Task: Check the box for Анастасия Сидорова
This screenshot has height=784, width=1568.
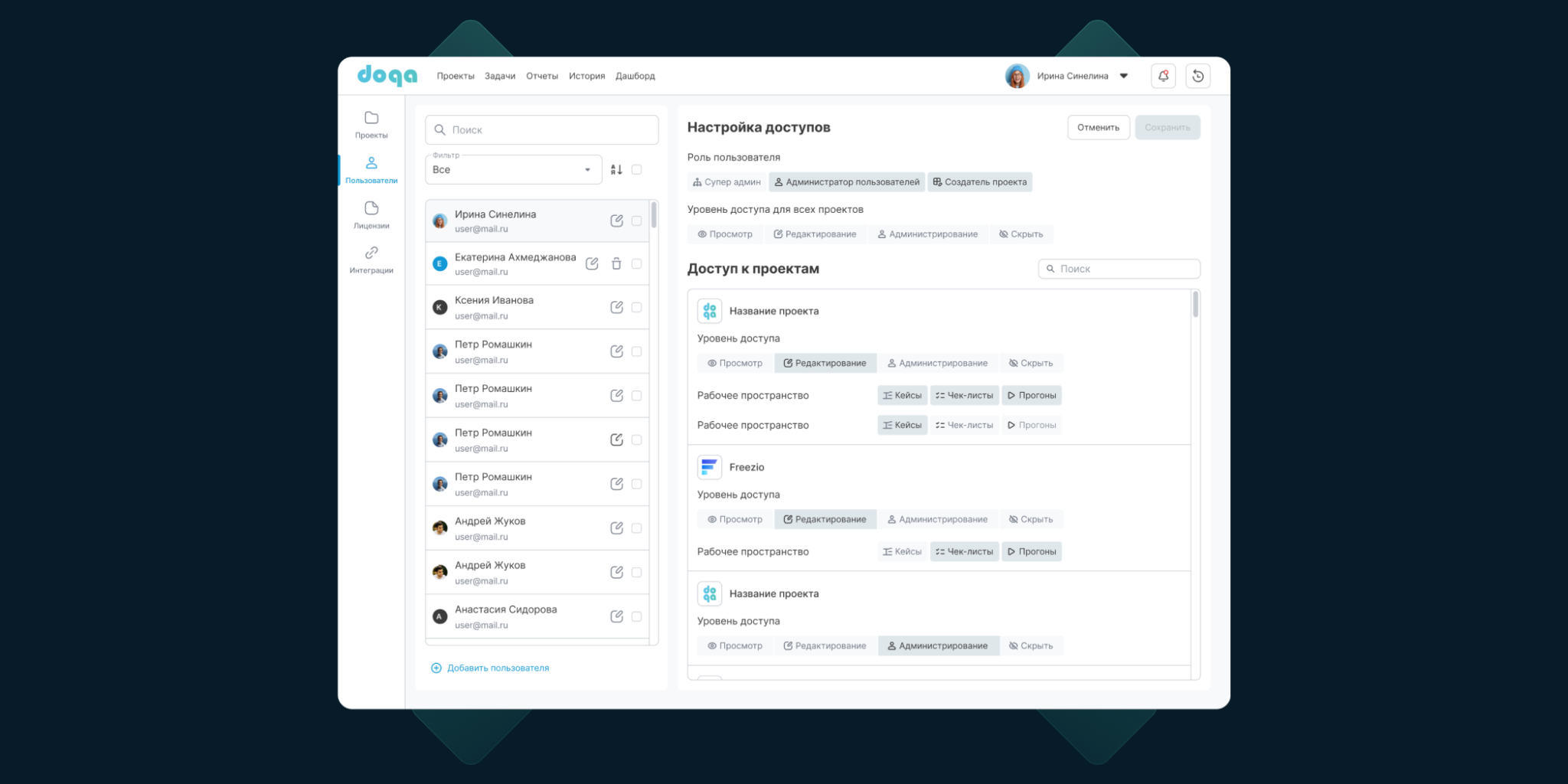Action: 636,616
